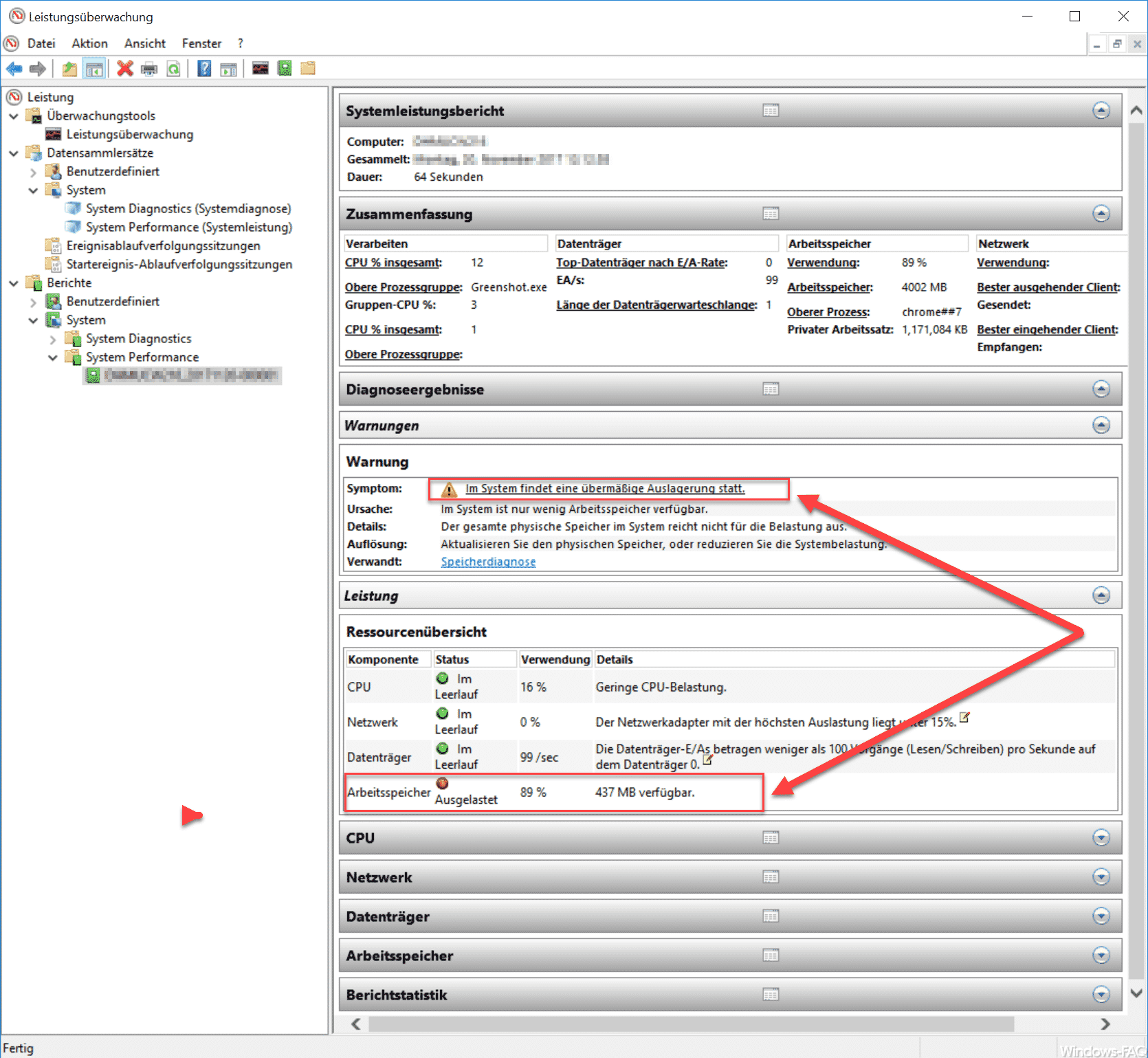Image resolution: width=1148 pixels, height=1058 pixels.
Task: Expand the CPU section
Action: pos(1101,837)
